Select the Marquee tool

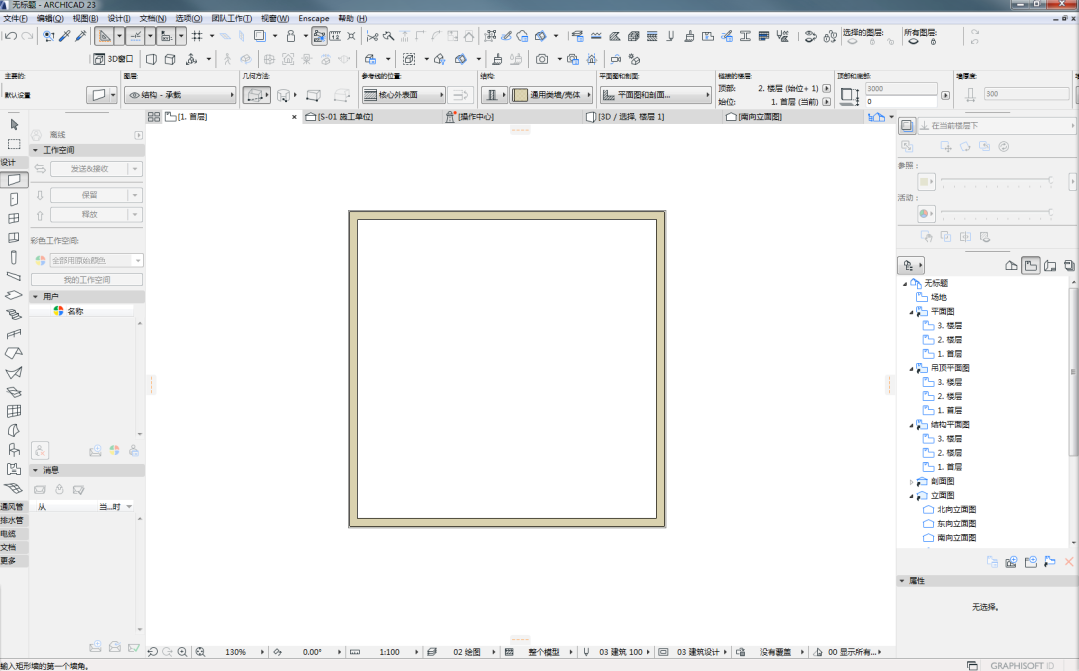14,144
